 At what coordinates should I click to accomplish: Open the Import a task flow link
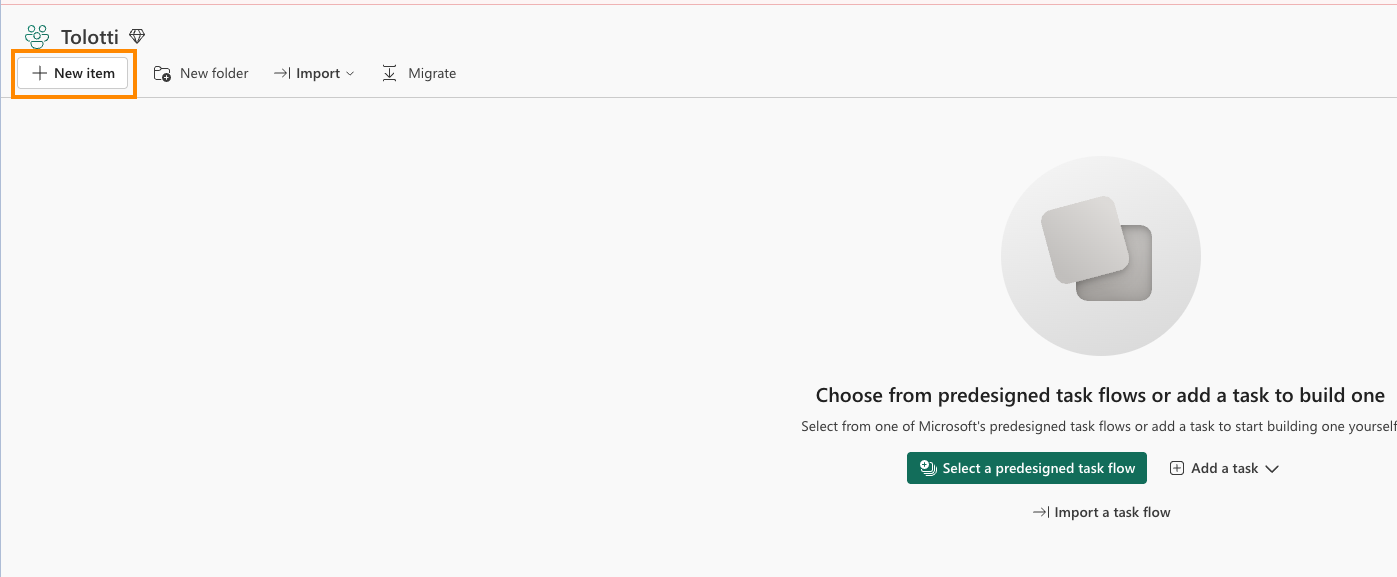click(1112, 512)
